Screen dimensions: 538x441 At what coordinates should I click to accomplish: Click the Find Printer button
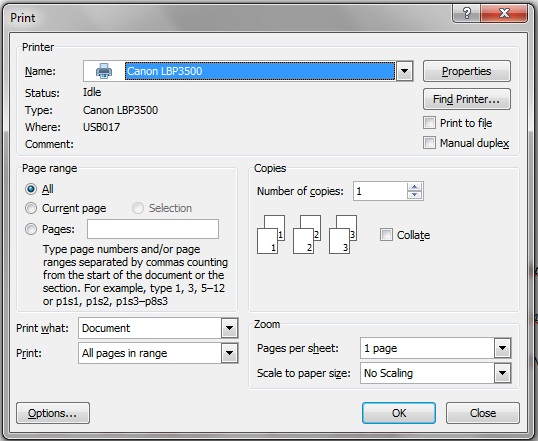467,99
